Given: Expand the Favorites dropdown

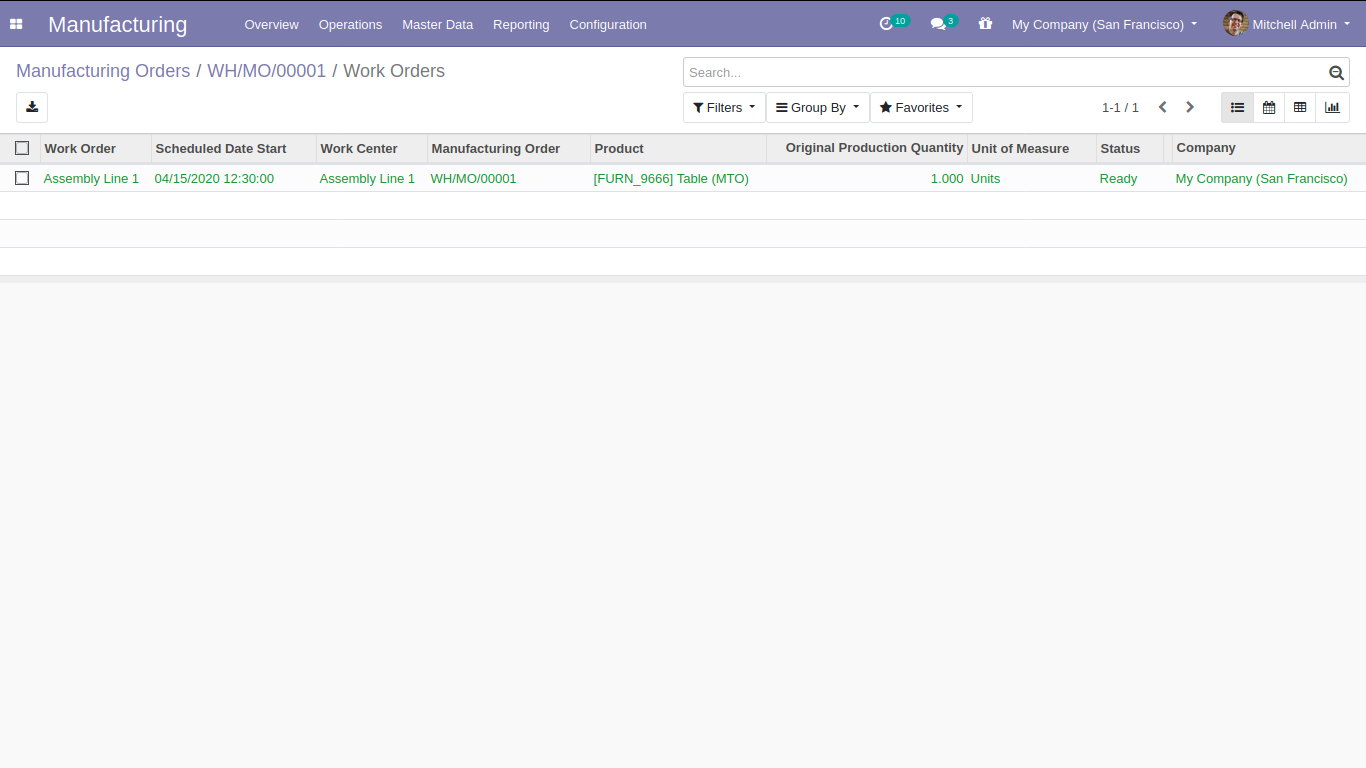Looking at the screenshot, I should click(x=921, y=107).
